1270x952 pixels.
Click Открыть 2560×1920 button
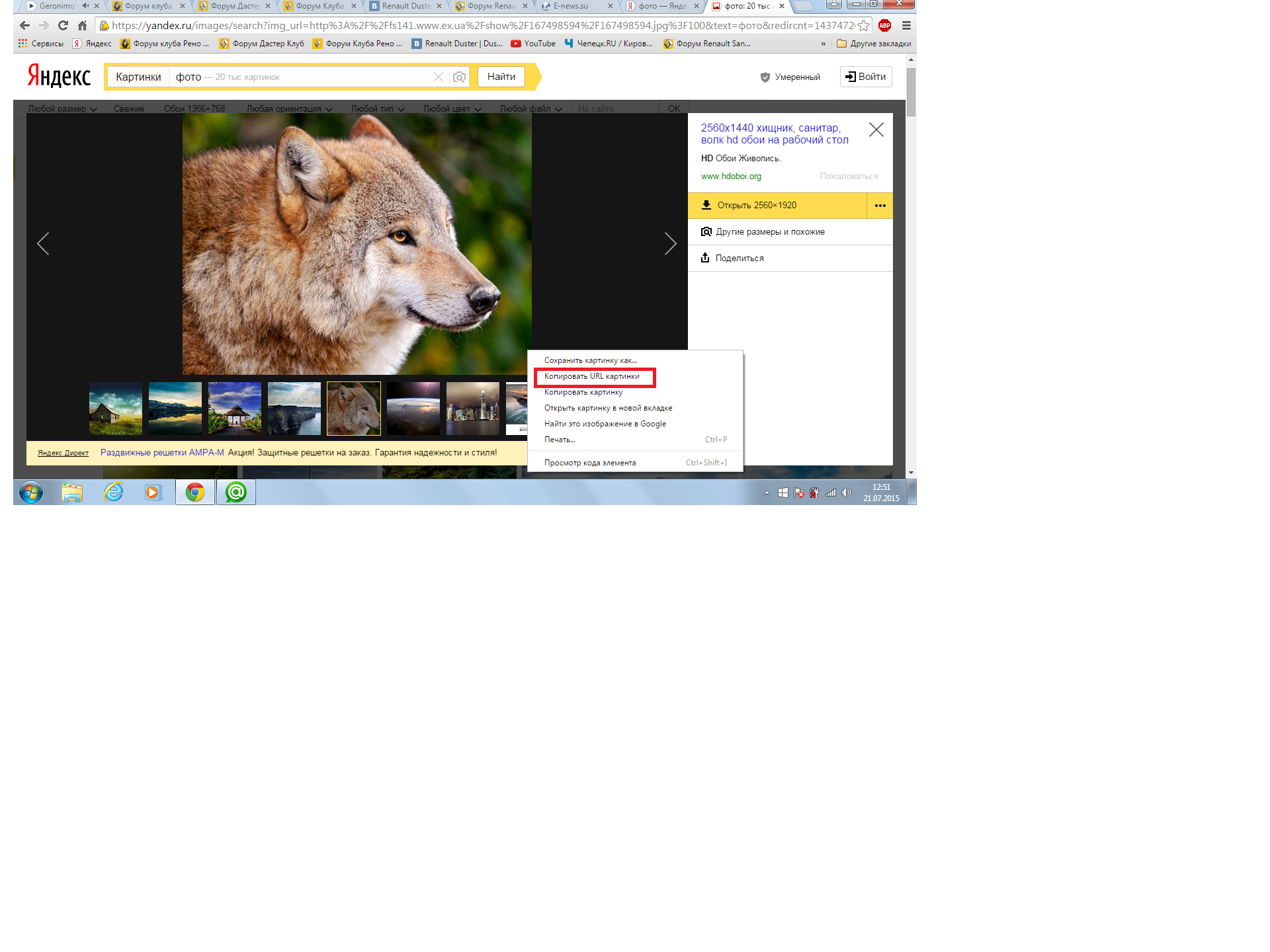click(x=777, y=206)
